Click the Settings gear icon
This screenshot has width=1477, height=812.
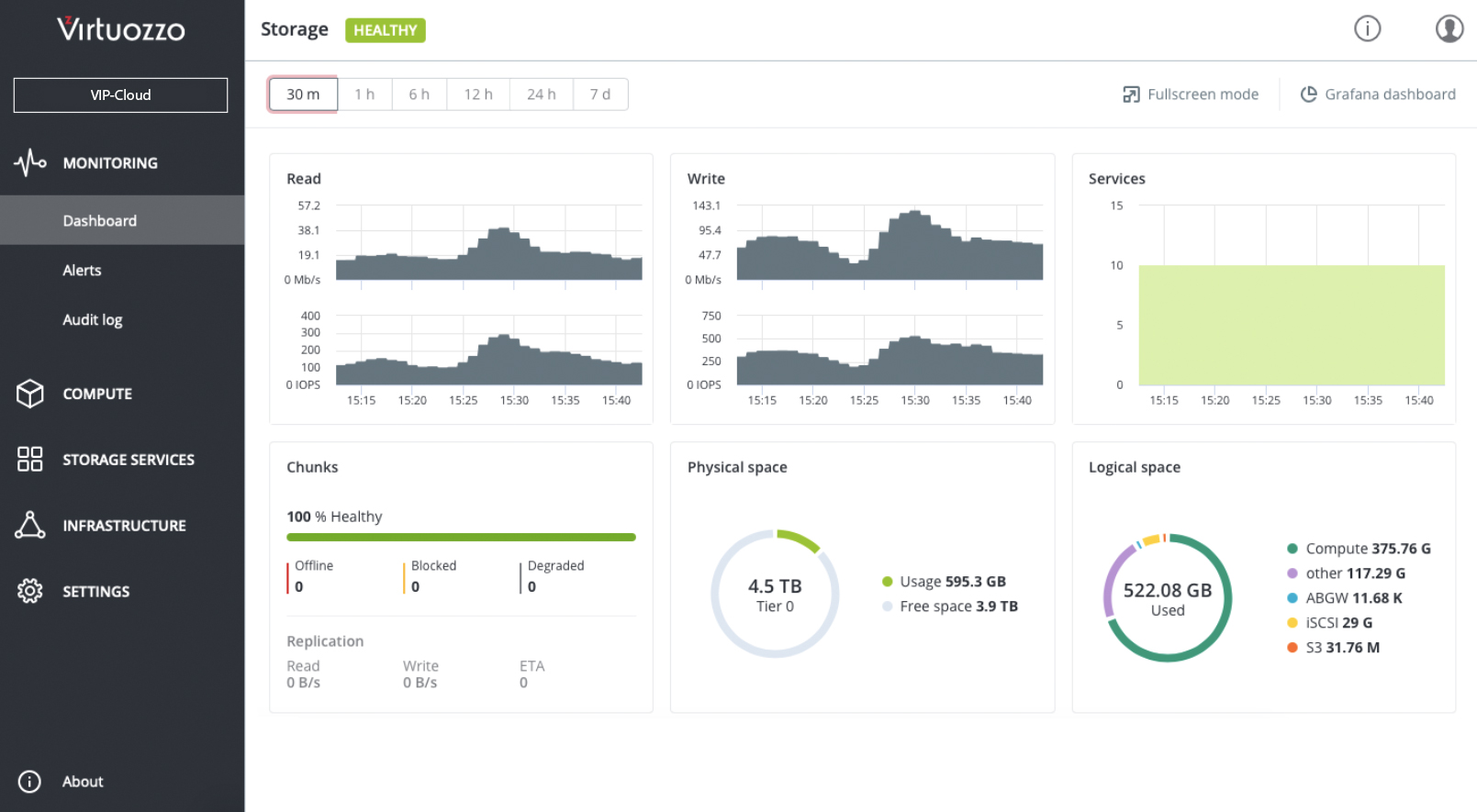29,591
